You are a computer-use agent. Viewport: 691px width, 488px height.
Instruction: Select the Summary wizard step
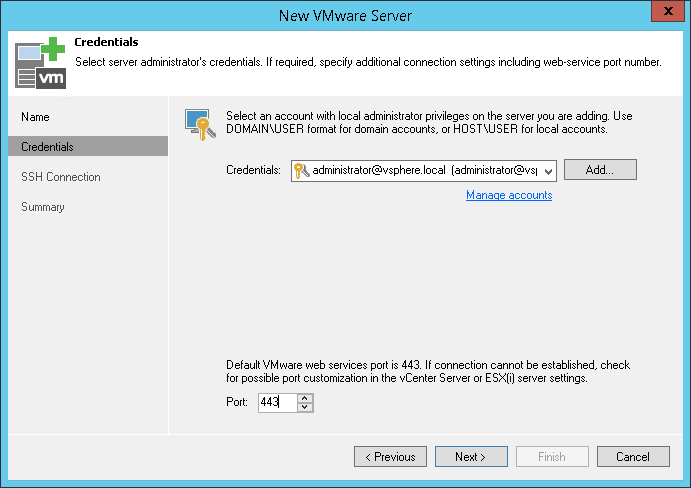(43, 207)
